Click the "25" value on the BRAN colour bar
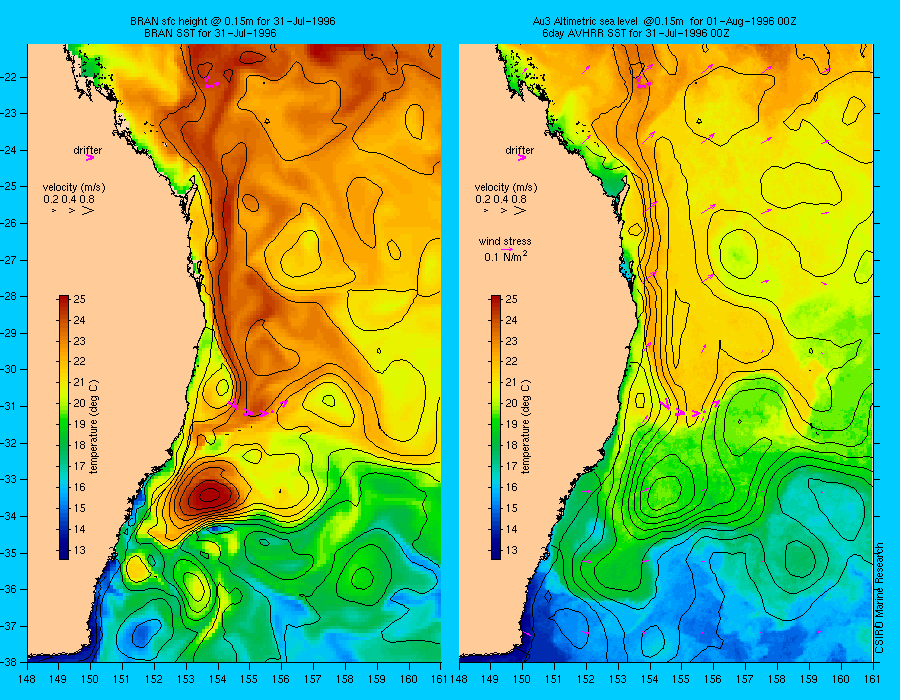The height and width of the screenshot is (700, 900). (x=79, y=299)
